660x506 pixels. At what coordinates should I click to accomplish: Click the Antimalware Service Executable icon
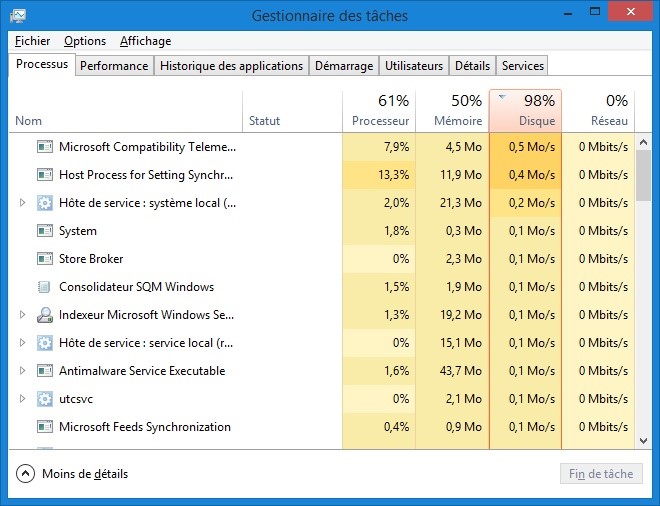pyautogui.click(x=44, y=371)
